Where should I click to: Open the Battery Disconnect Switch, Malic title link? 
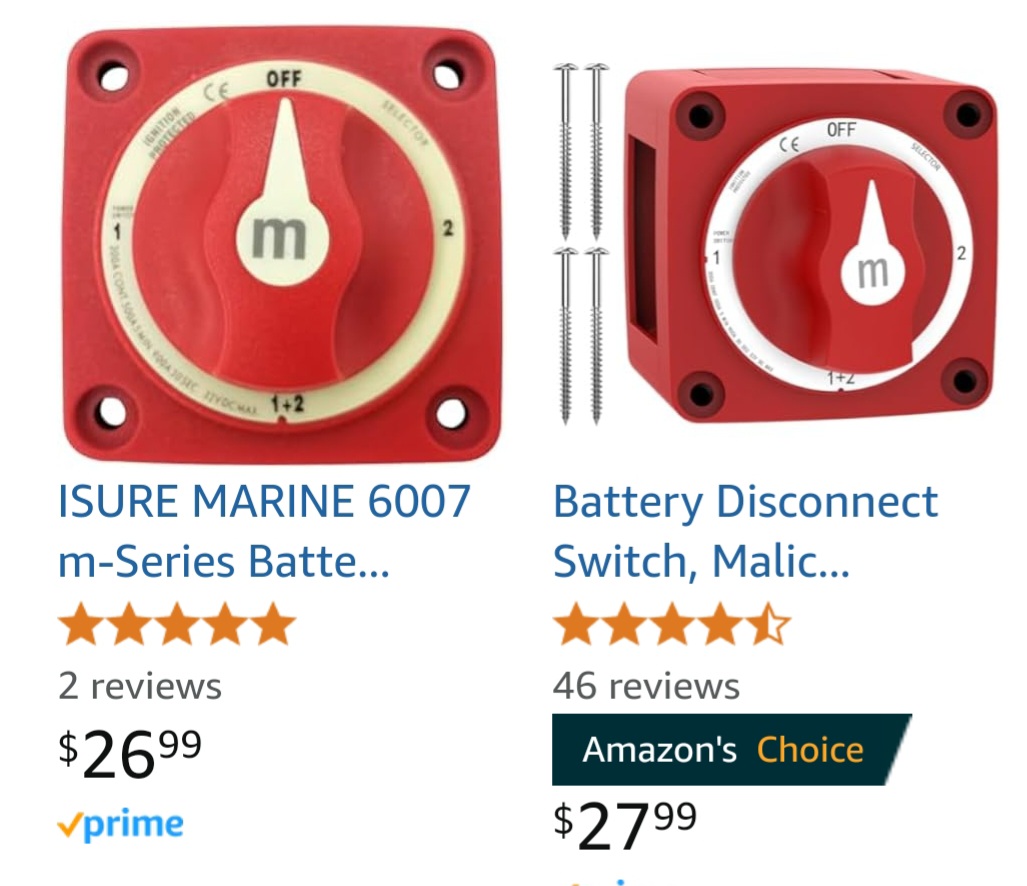coord(746,531)
